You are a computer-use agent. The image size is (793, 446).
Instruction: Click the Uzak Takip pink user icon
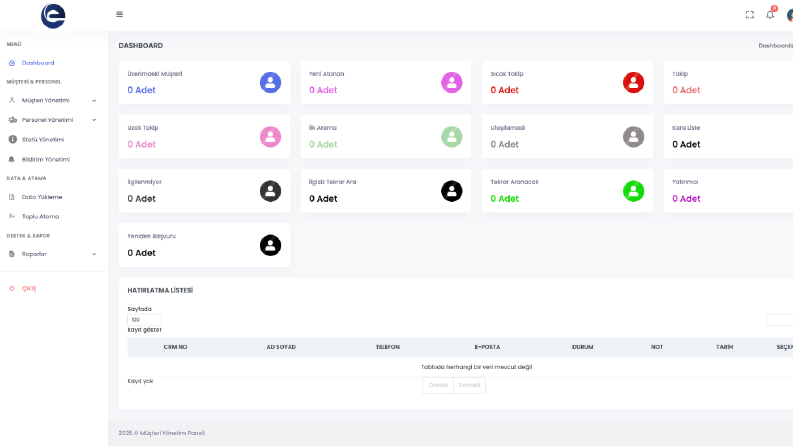tap(271, 137)
